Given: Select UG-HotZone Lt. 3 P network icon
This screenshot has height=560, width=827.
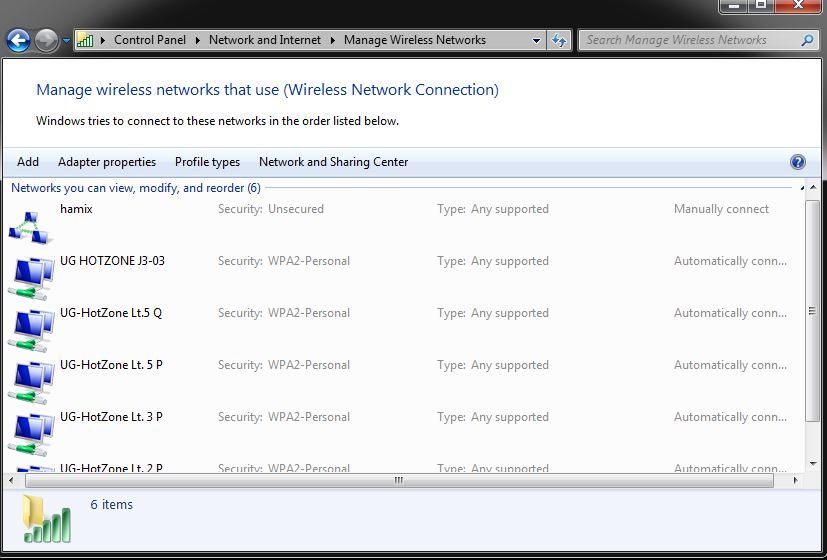Looking at the screenshot, I should click(x=31, y=435).
